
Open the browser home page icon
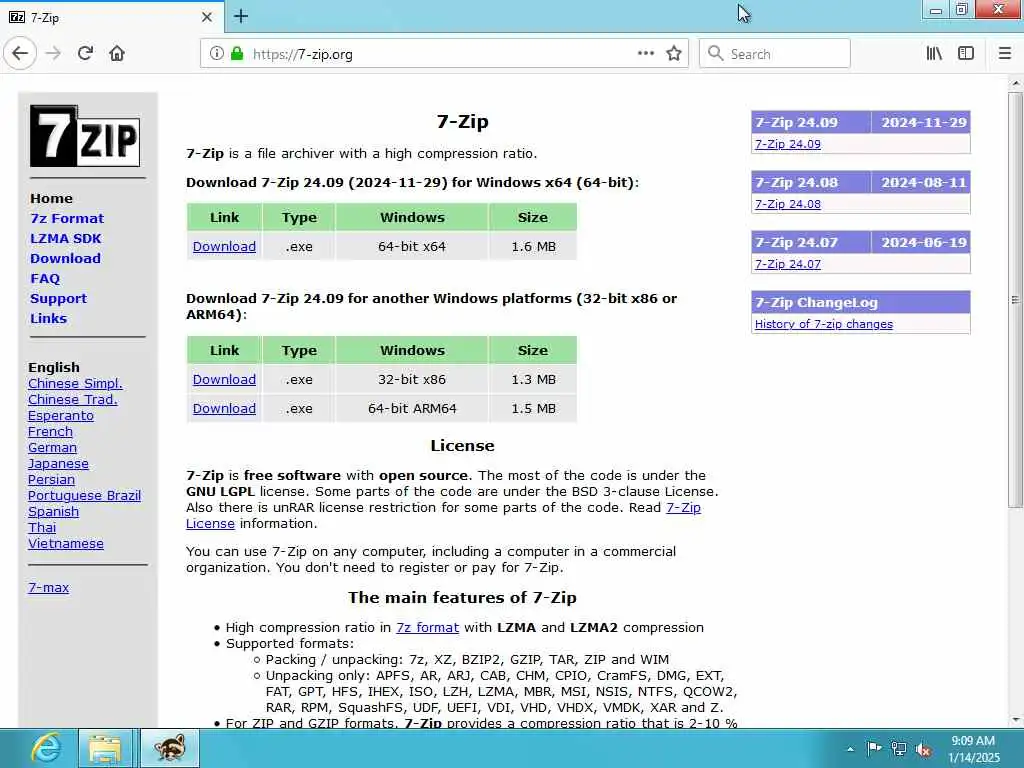[117, 54]
